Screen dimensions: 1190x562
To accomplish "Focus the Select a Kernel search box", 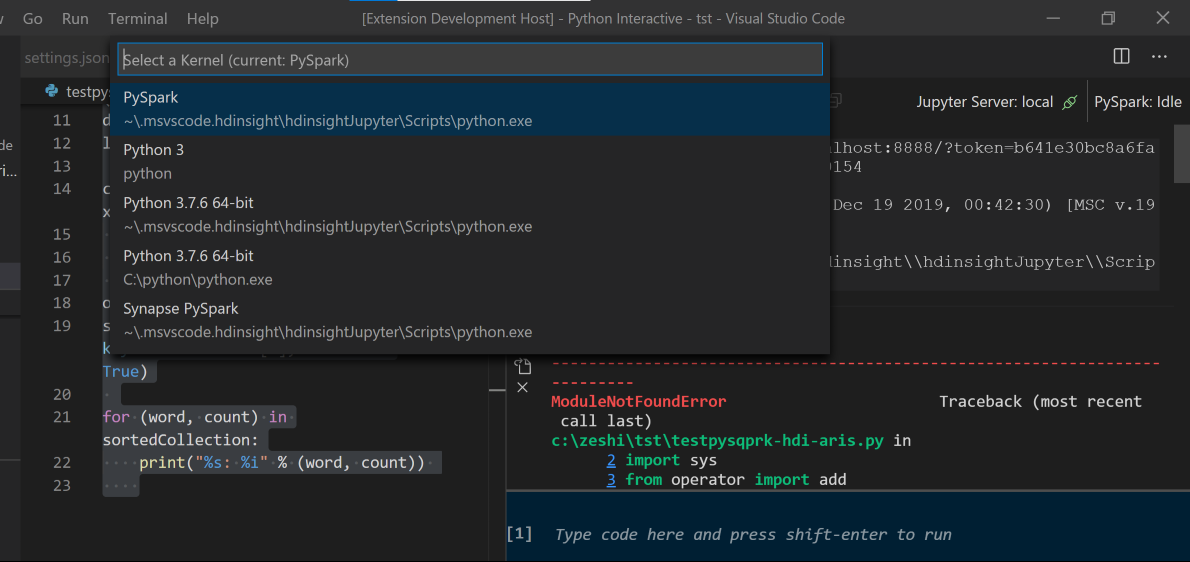I will click(470, 60).
